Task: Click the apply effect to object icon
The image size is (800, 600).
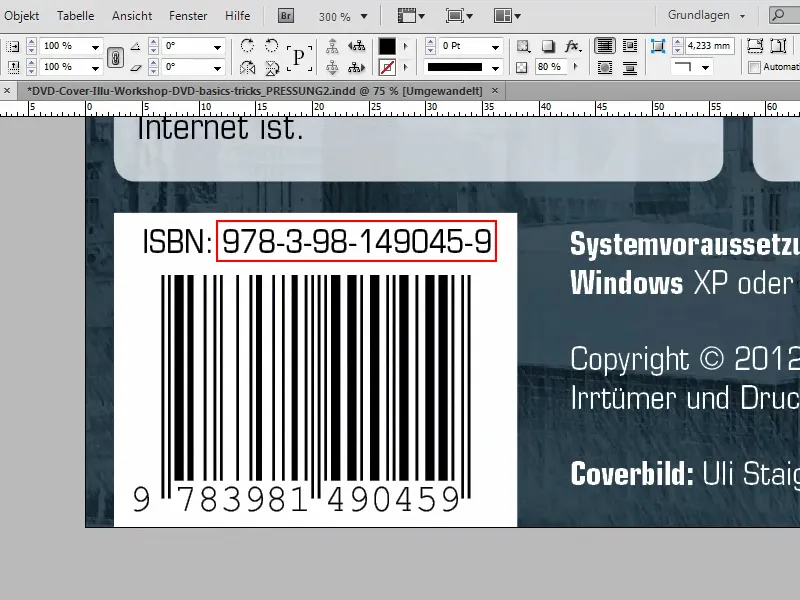Action: click(x=523, y=46)
